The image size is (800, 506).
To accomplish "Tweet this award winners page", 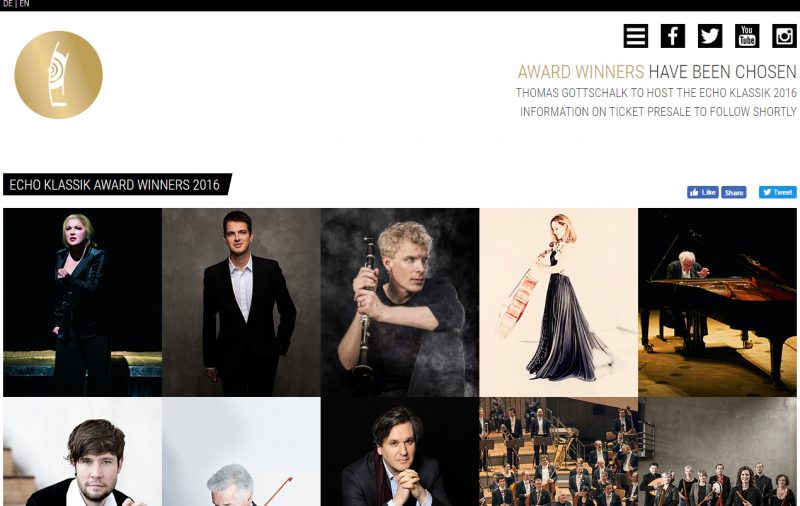I will tap(778, 192).
